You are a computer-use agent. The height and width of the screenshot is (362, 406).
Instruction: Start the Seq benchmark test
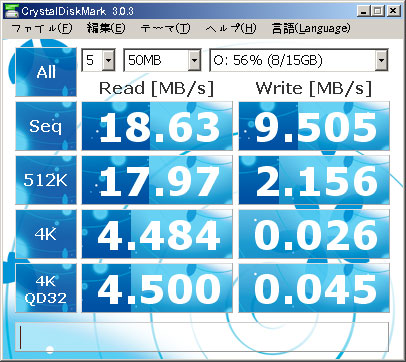pos(46,126)
